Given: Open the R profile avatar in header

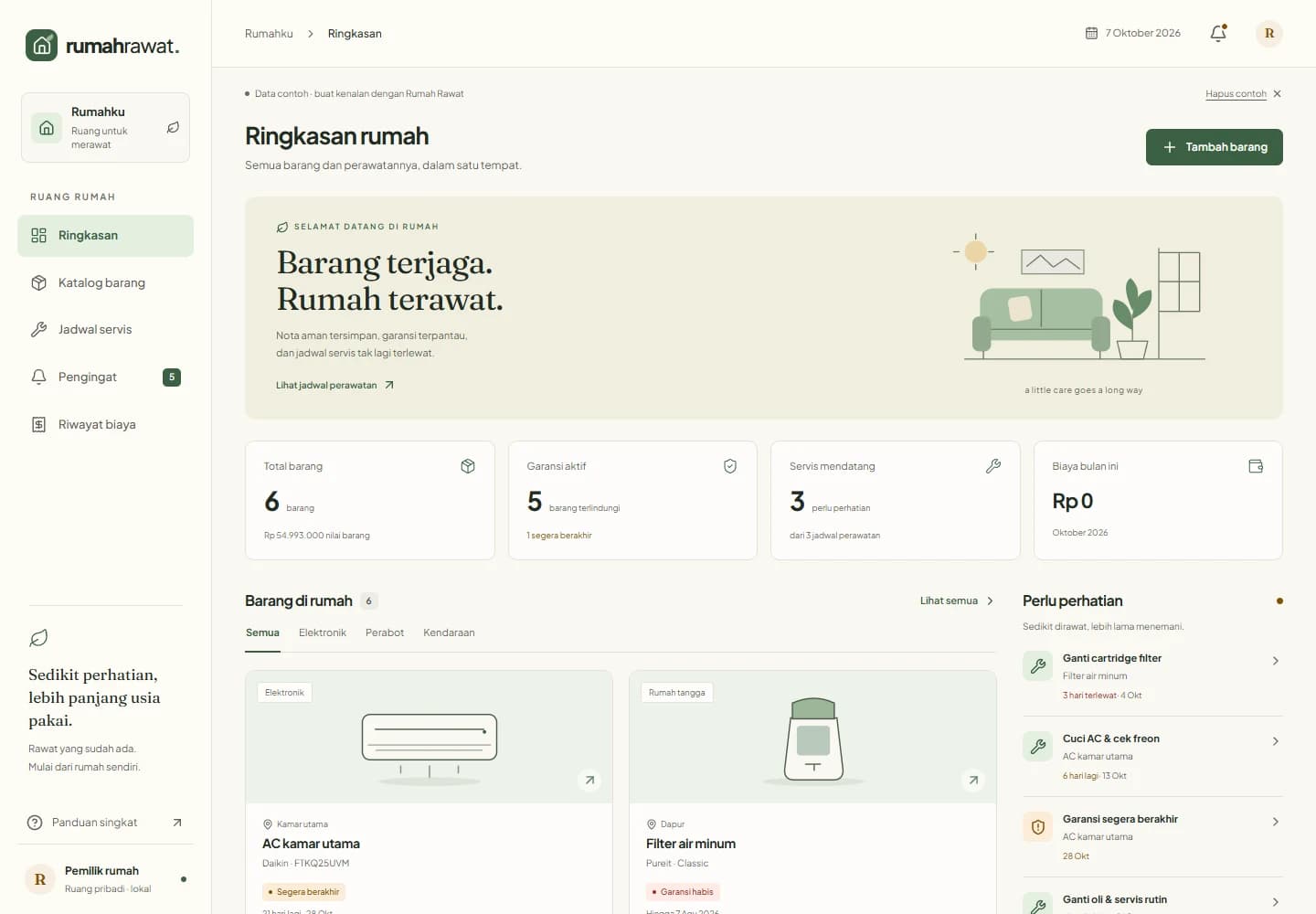Looking at the screenshot, I should click(x=1269, y=34).
